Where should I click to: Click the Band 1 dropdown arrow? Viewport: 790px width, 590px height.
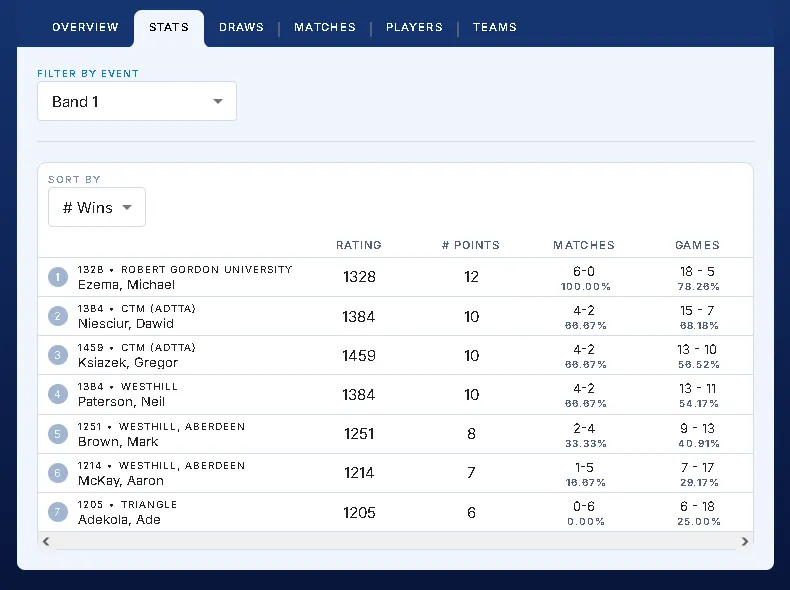click(218, 101)
